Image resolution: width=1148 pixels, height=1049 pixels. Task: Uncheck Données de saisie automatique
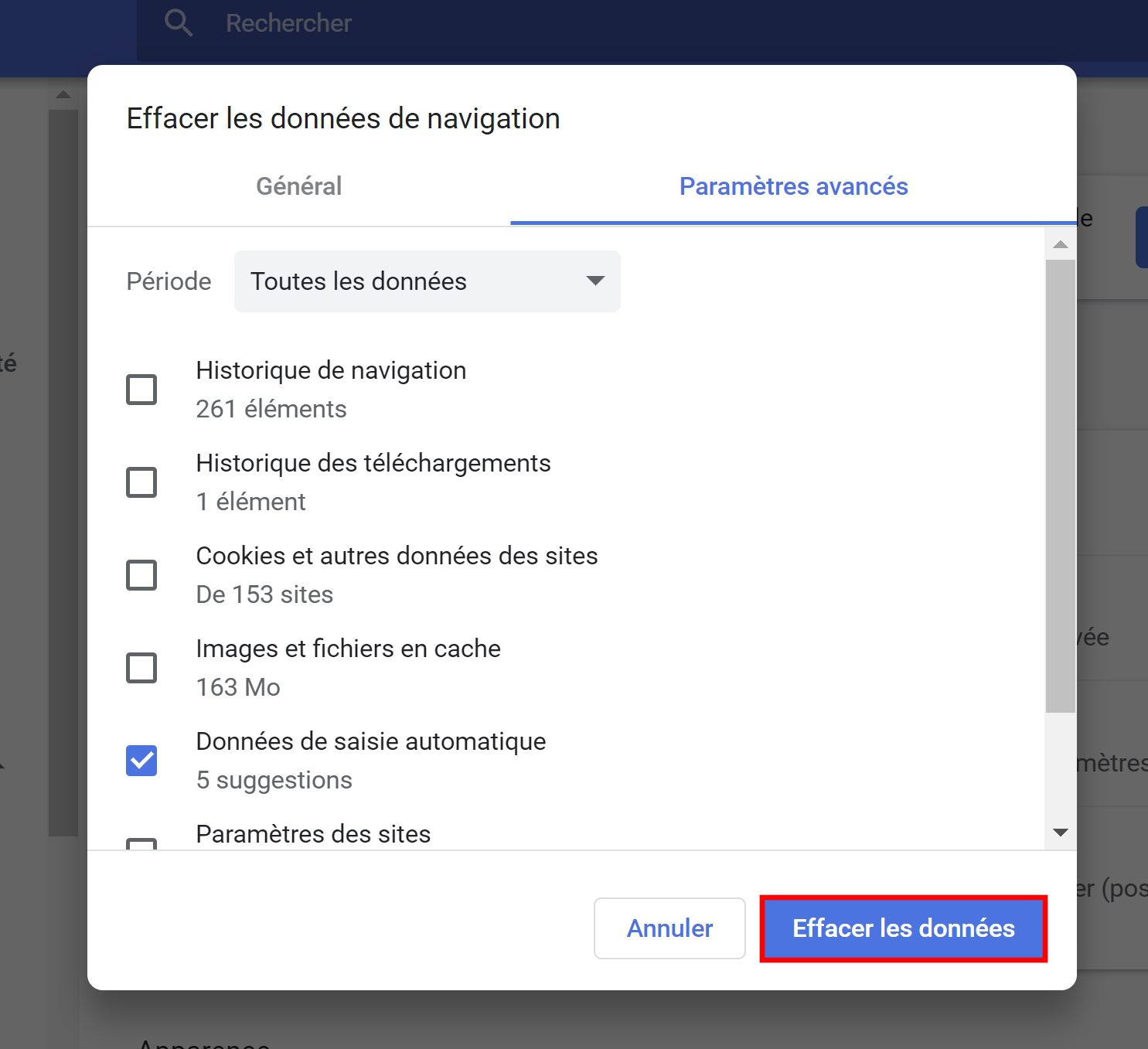coord(141,761)
